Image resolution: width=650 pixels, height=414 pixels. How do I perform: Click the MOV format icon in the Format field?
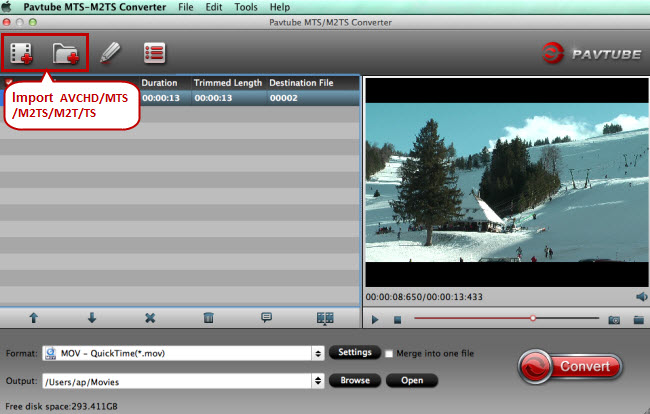51,353
